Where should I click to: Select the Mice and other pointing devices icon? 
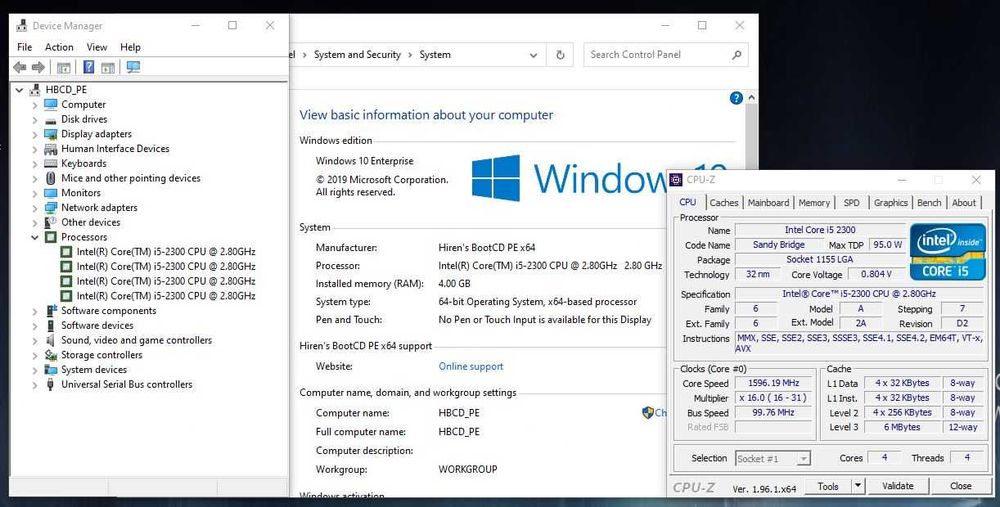[x=50, y=178]
